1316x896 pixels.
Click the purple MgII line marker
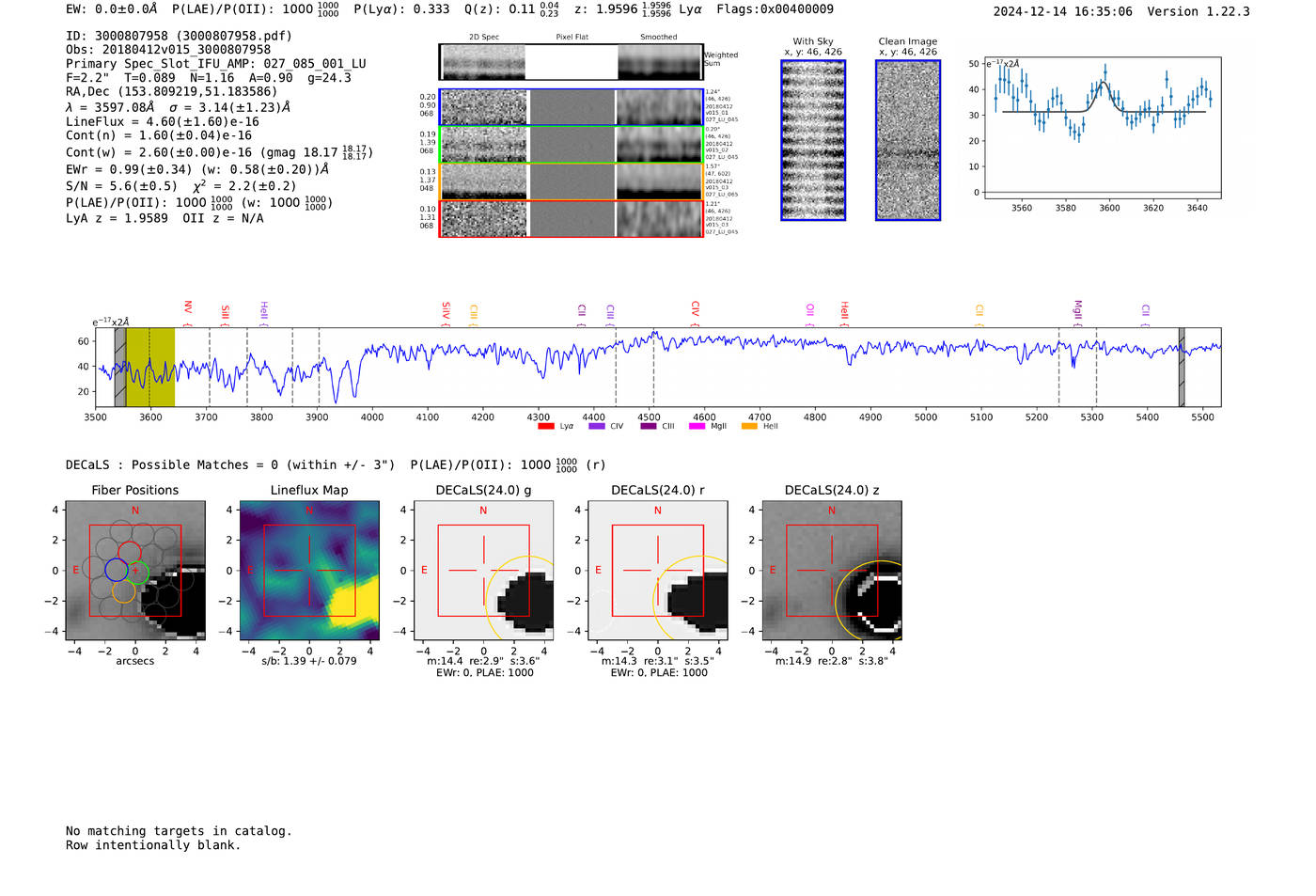pyautogui.click(x=1078, y=313)
